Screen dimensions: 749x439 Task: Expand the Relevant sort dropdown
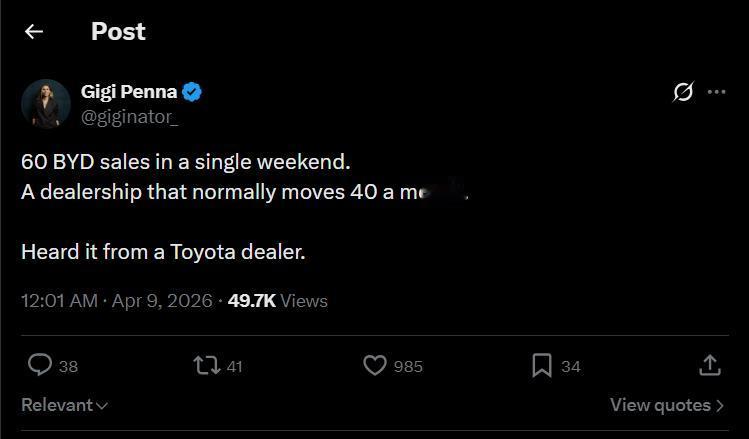click(65, 405)
